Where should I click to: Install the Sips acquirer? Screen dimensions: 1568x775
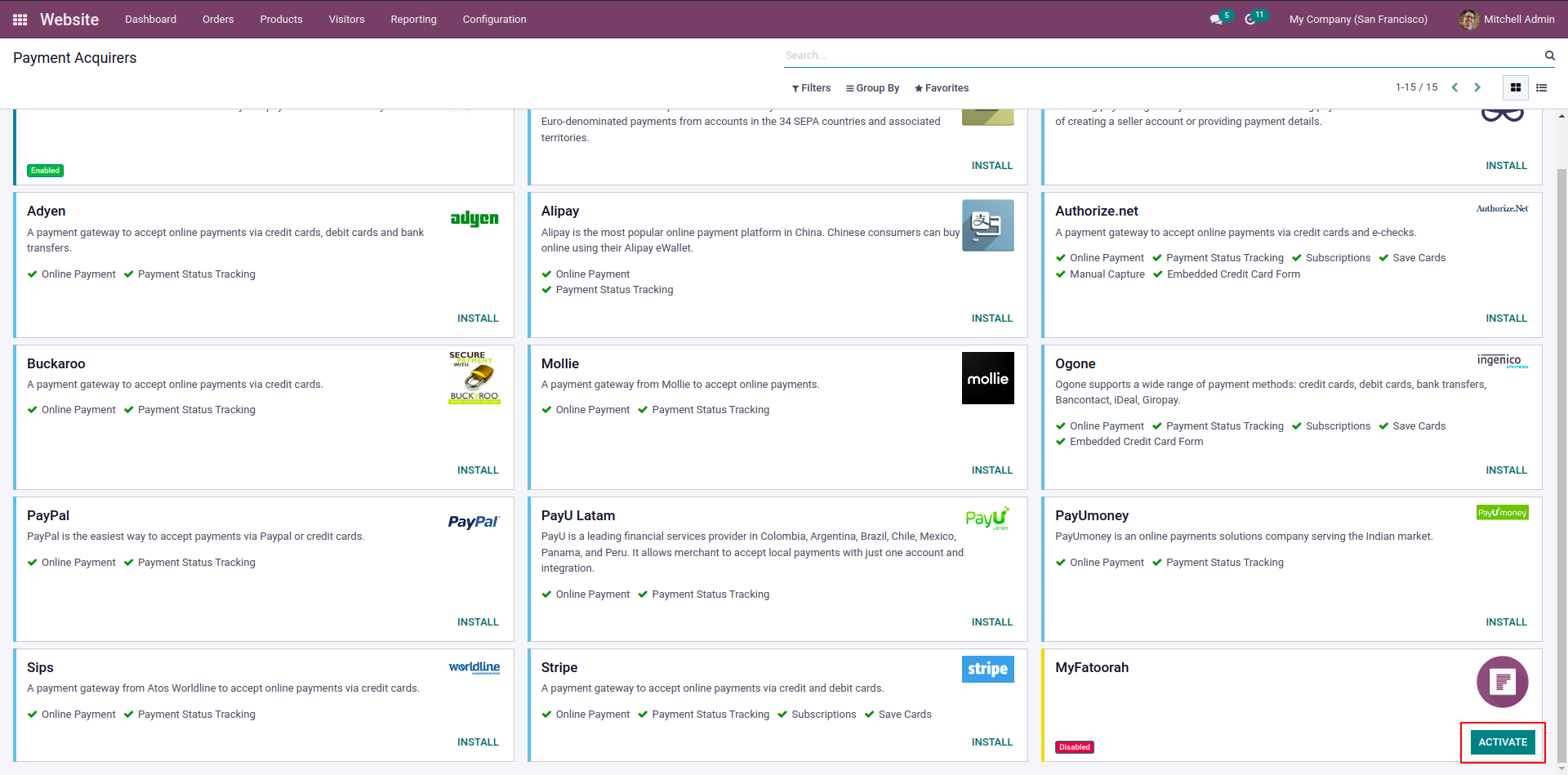tap(478, 742)
